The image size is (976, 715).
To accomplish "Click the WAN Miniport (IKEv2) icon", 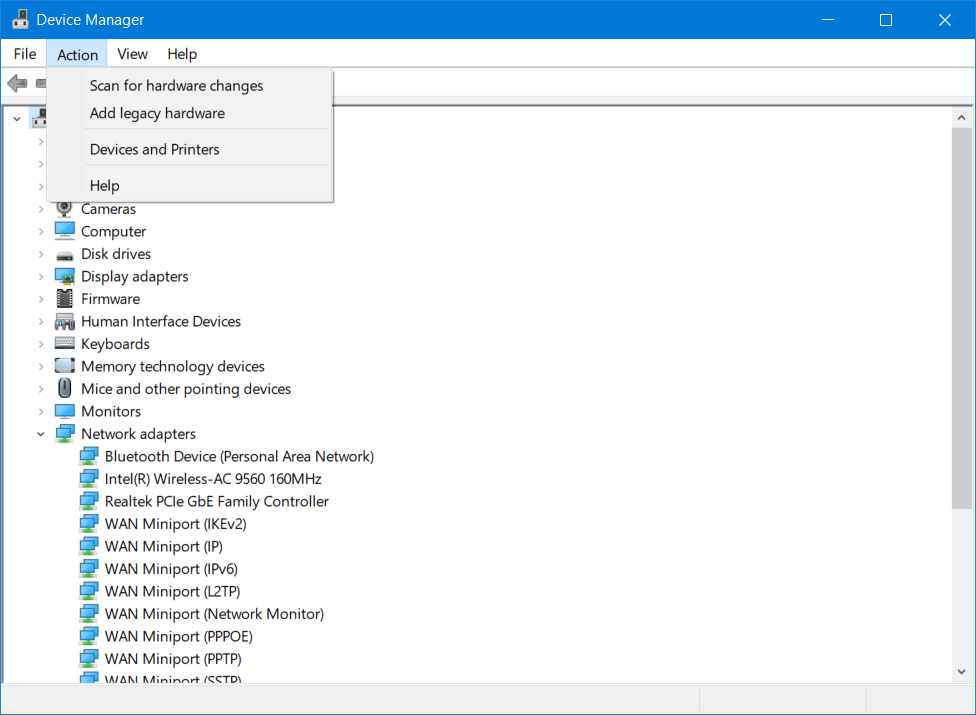I will click(88, 523).
